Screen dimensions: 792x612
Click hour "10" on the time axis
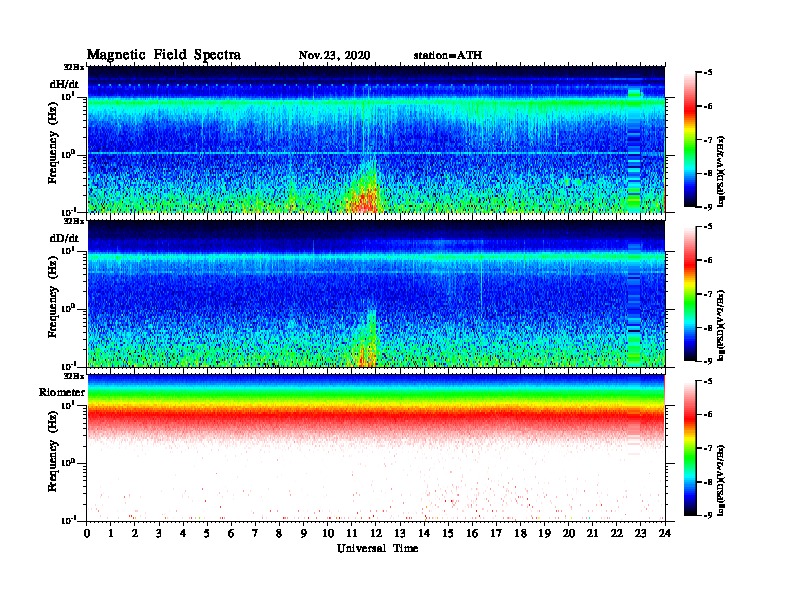pyautogui.click(x=328, y=534)
